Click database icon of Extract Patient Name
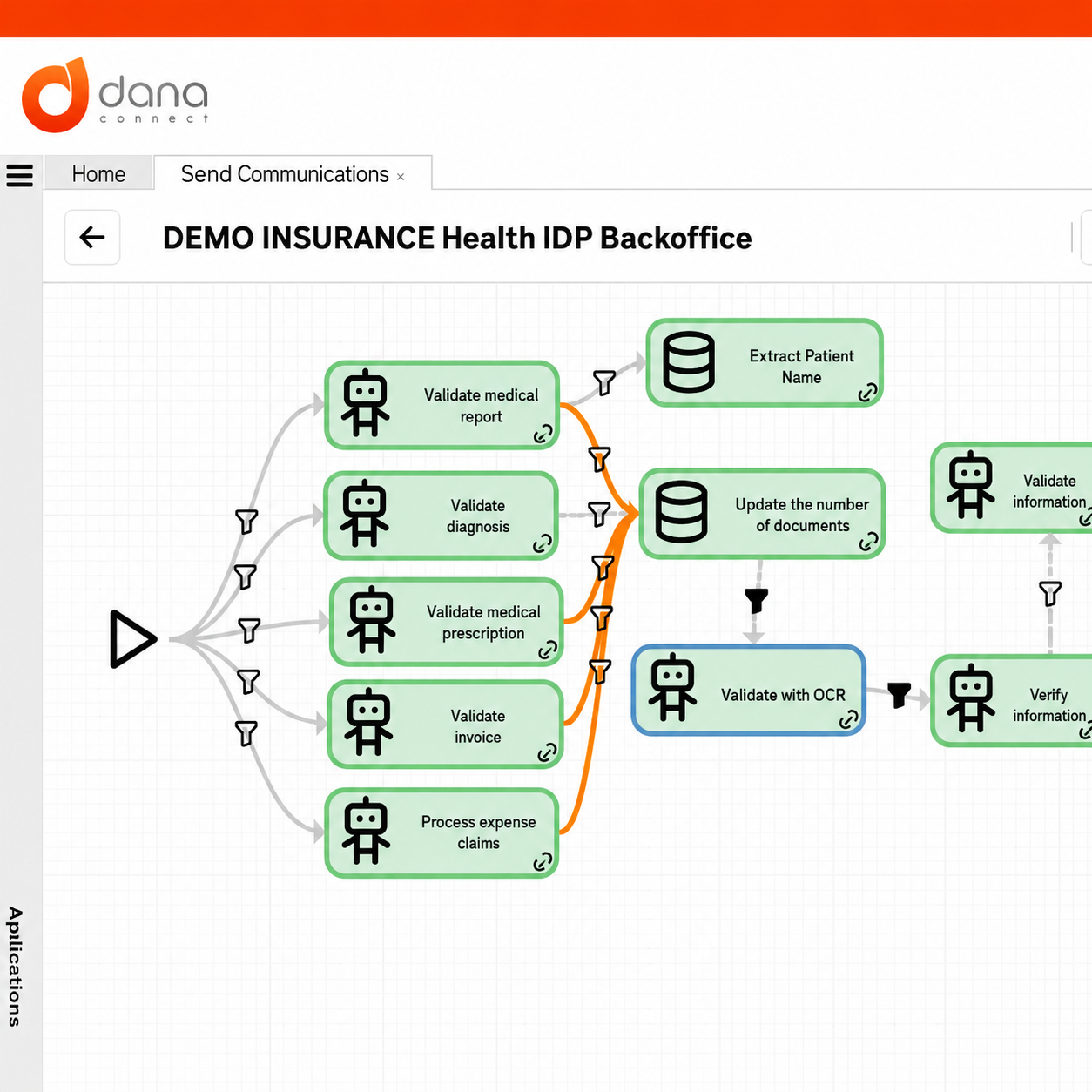This screenshot has width=1092, height=1092. (689, 361)
